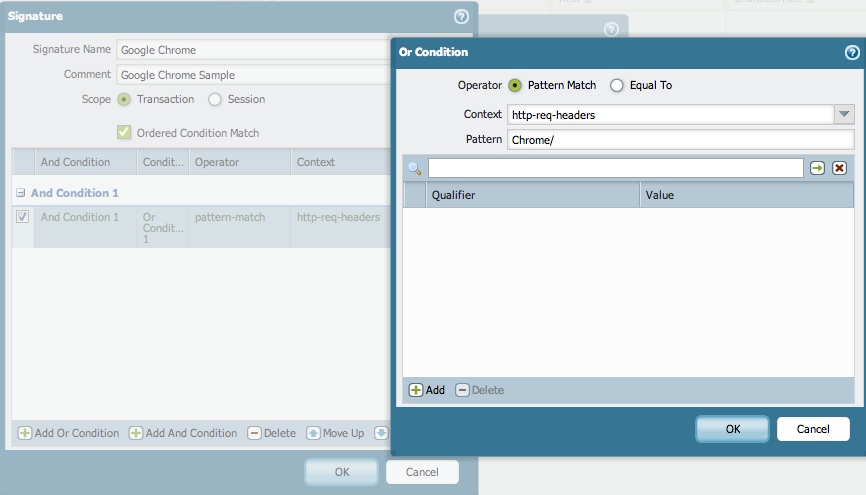Click the Move Down arrow icon
This screenshot has width=866, height=495.
tap(381, 433)
